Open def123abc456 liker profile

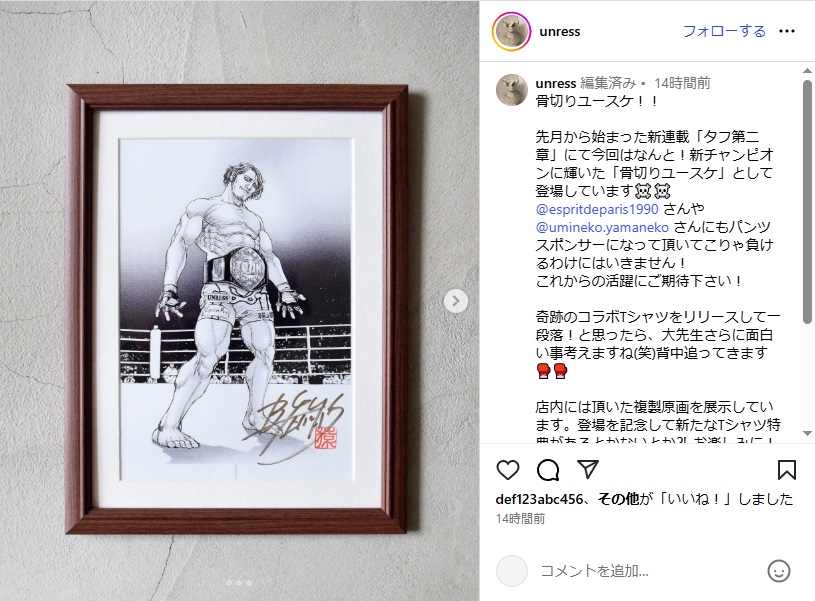[539, 499]
